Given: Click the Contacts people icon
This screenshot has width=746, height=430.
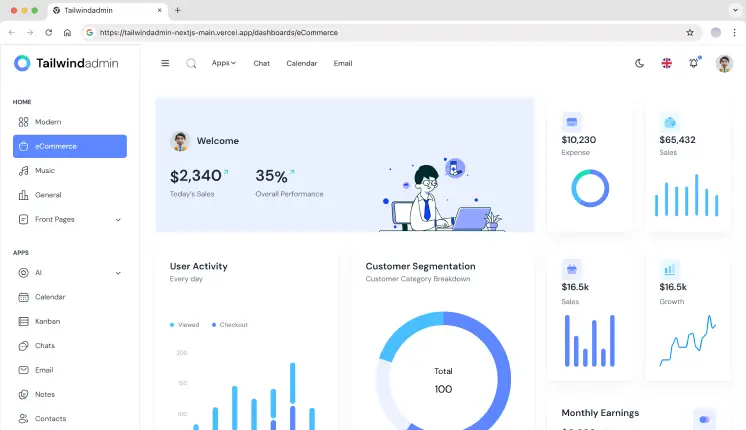Looking at the screenshot, I should (x=23, y=419).
